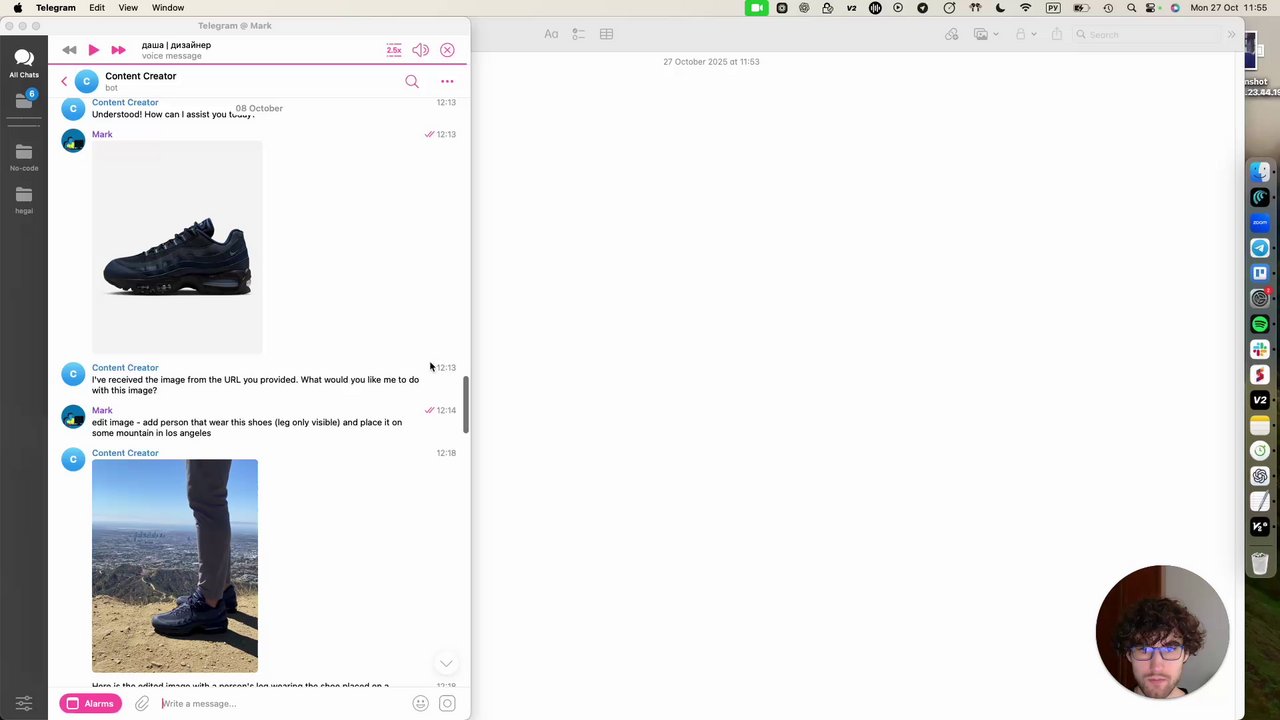Toggle Do Not Disturb moon icon
Image resolution: width=1280 pixels, height=720 pixels.
1000,8
